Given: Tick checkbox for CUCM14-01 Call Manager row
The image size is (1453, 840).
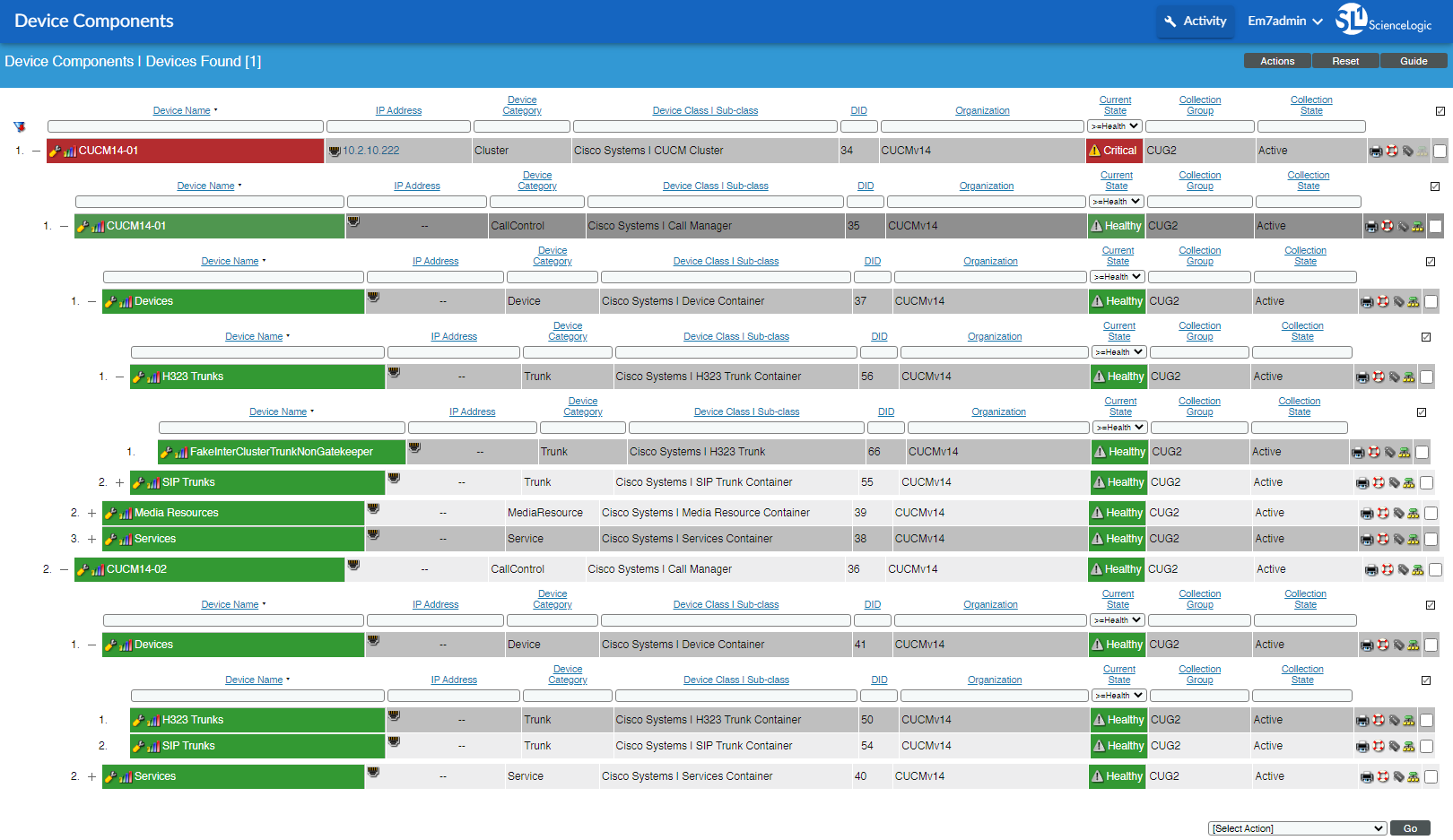Looking at the screenshot, I should click(x=1435, y=226).
